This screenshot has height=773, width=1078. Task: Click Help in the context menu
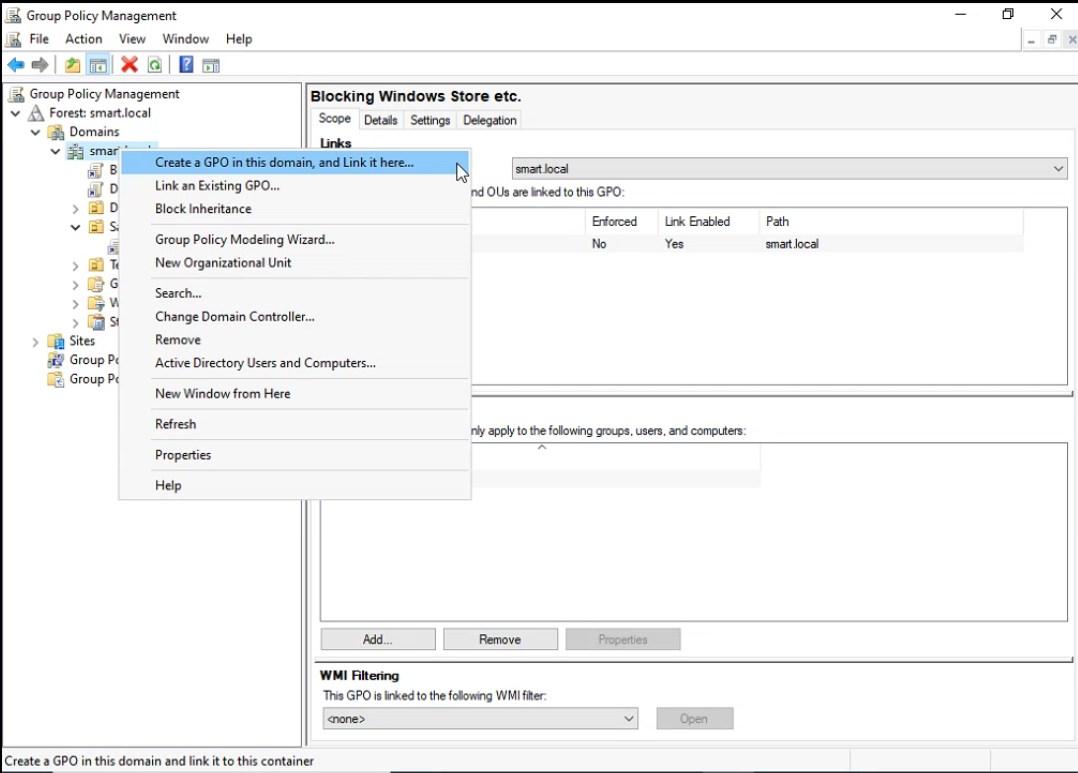point(295,485)
